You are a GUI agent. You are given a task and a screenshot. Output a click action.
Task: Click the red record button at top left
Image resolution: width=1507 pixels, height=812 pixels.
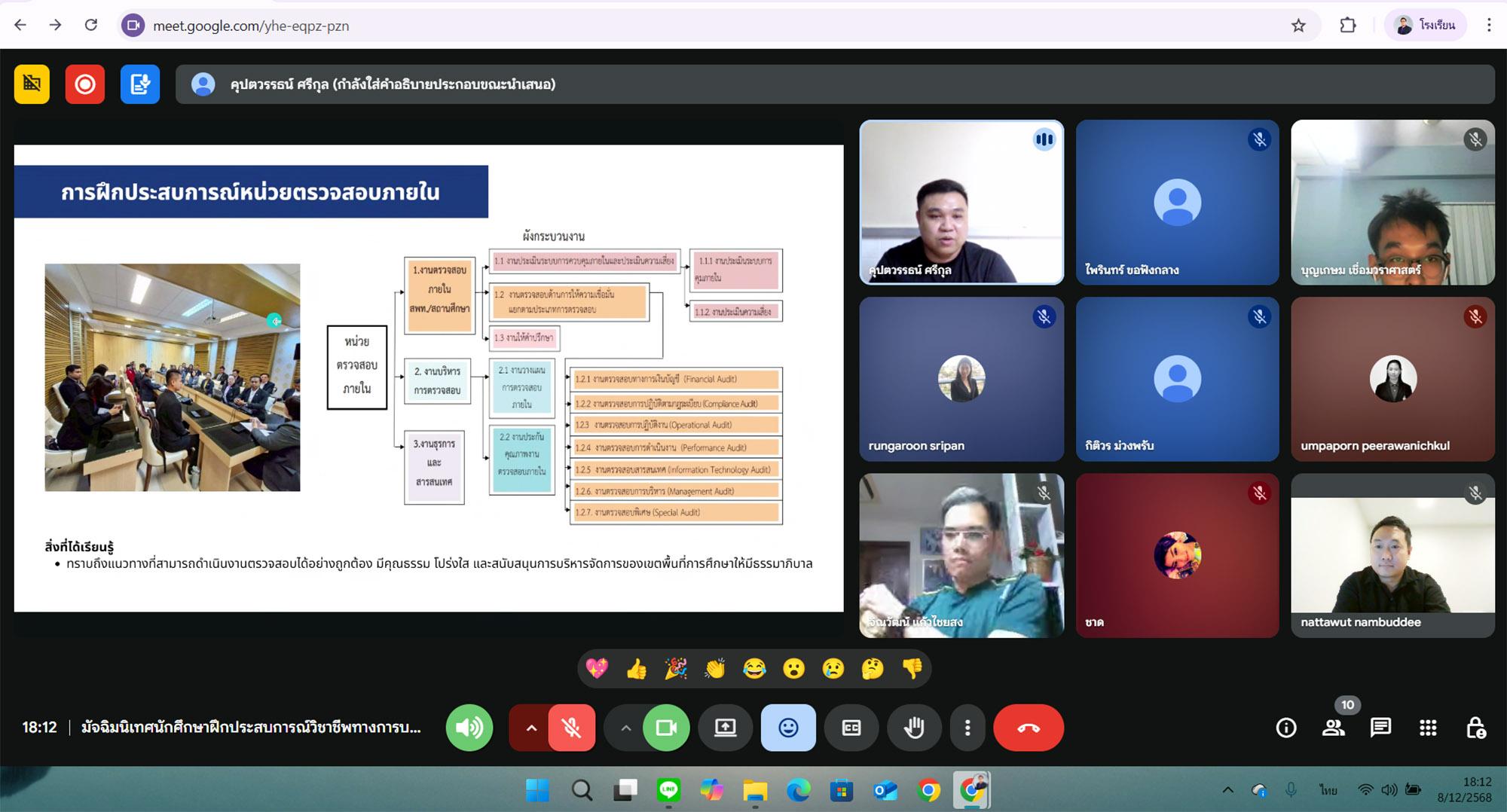(x=84, y=84)
